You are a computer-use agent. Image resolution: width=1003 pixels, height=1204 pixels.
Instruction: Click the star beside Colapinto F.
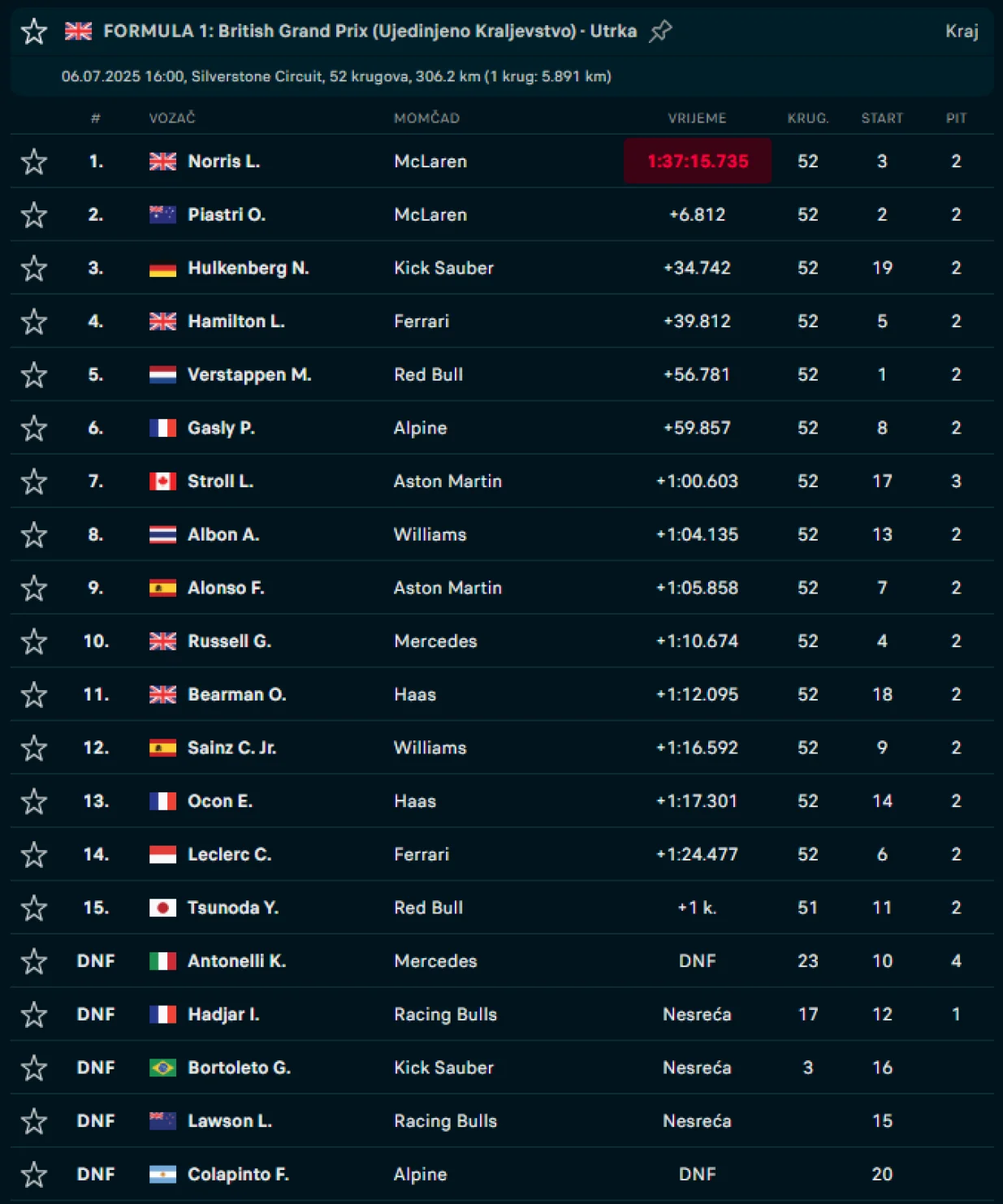tap(34, 1175)
